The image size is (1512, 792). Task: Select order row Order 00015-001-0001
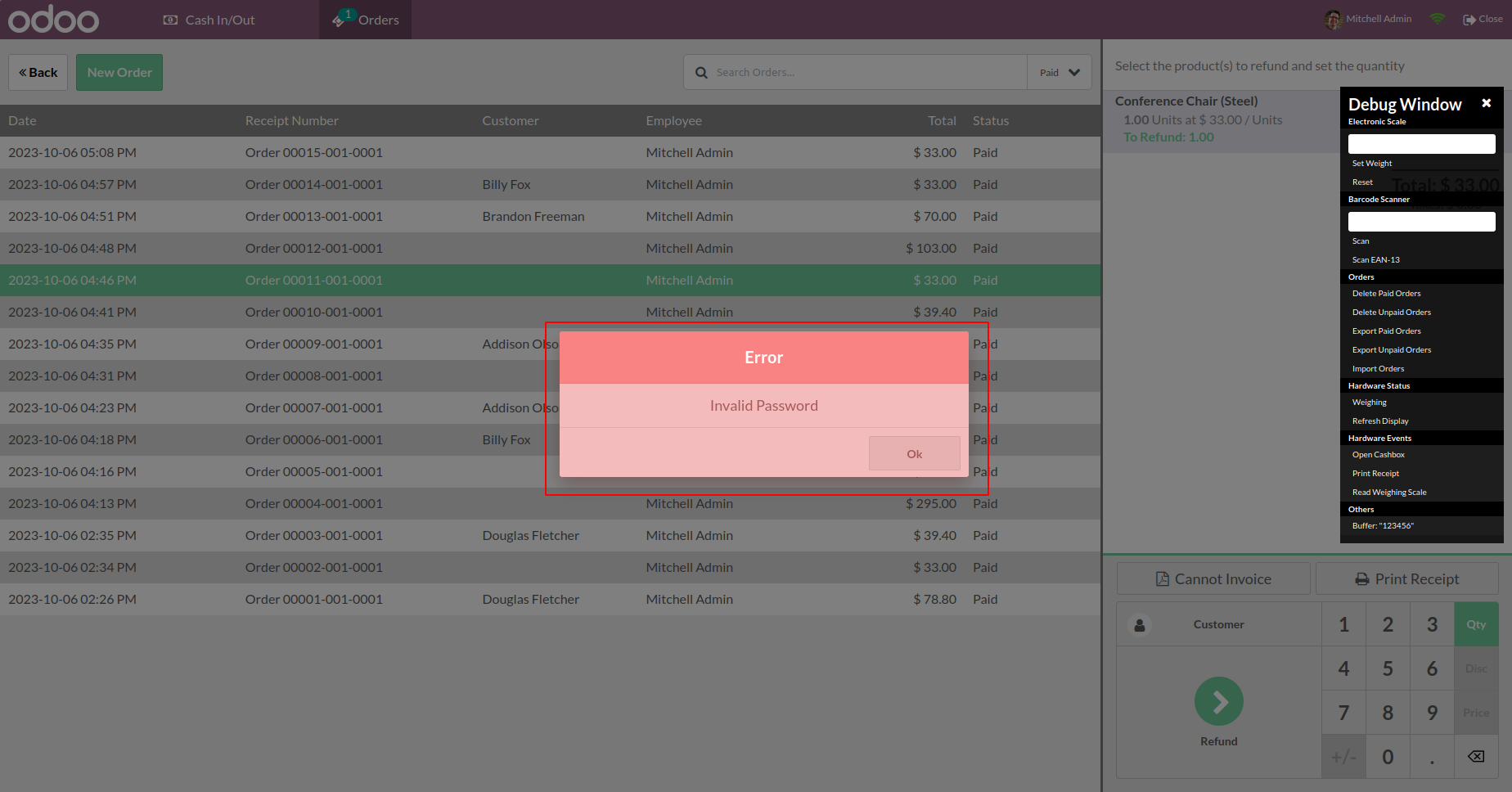point(550,152)
